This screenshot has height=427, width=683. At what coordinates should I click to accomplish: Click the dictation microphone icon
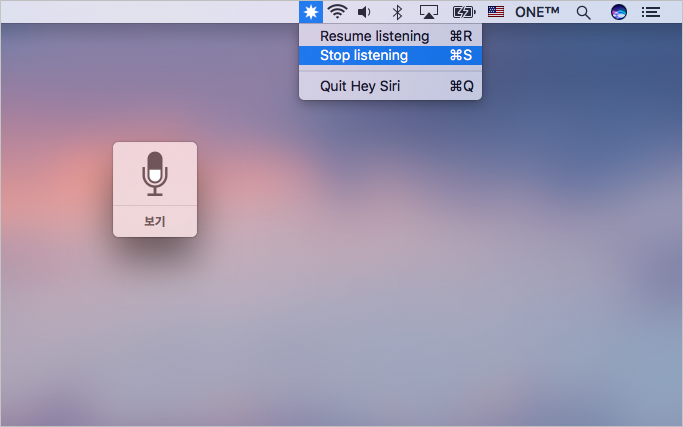tap(155, 173)
